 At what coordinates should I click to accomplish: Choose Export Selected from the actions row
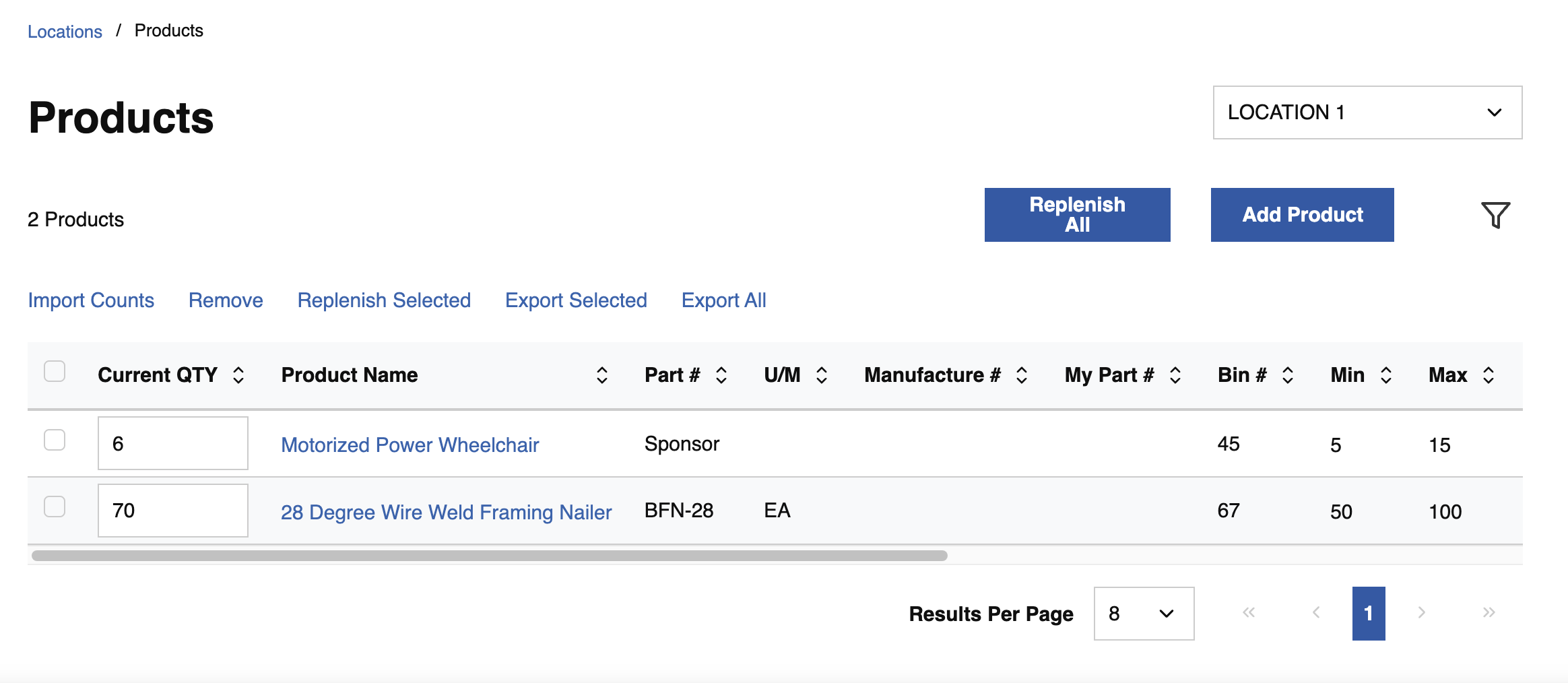point(576,300)
